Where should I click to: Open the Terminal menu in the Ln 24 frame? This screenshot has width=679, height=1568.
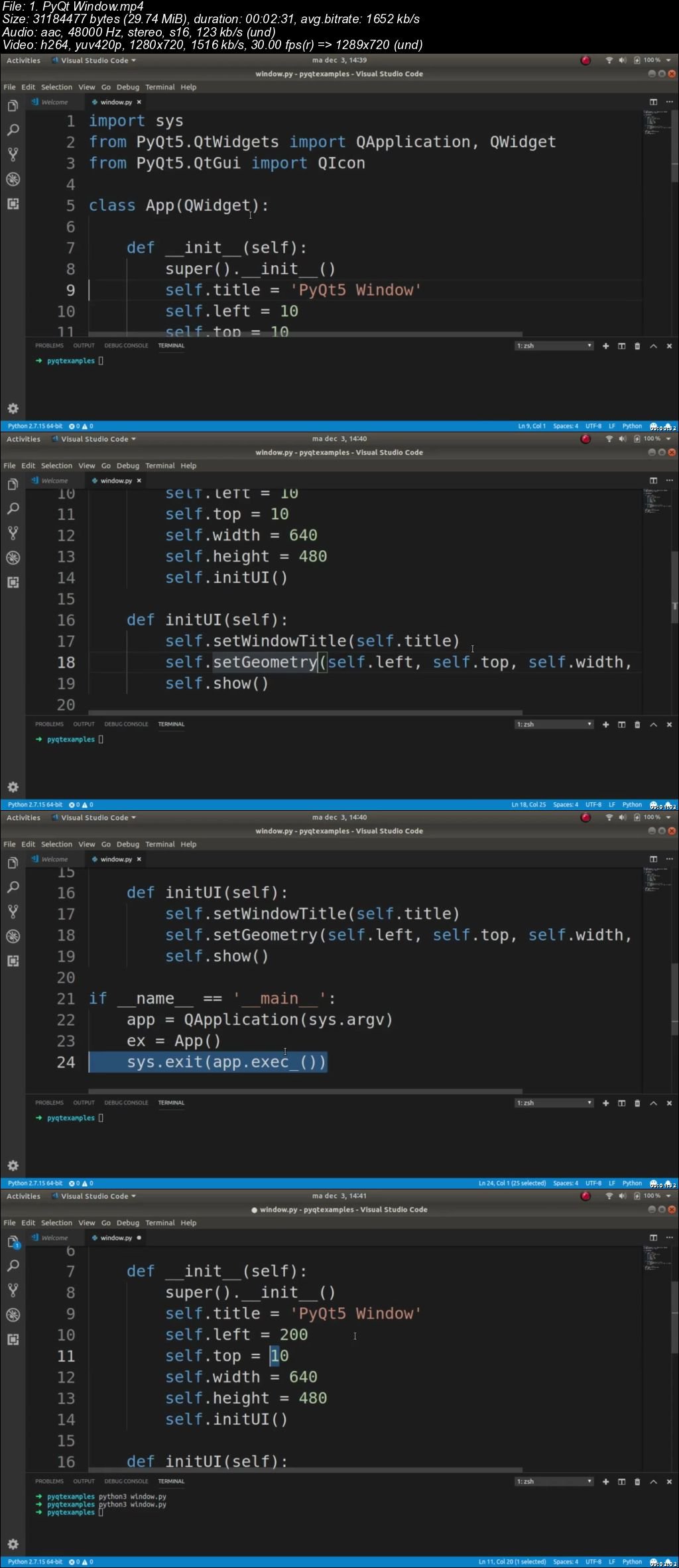tap(160, 845)
